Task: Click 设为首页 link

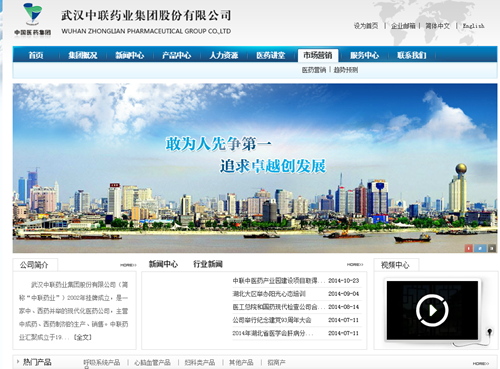Action: click(366, 26)
